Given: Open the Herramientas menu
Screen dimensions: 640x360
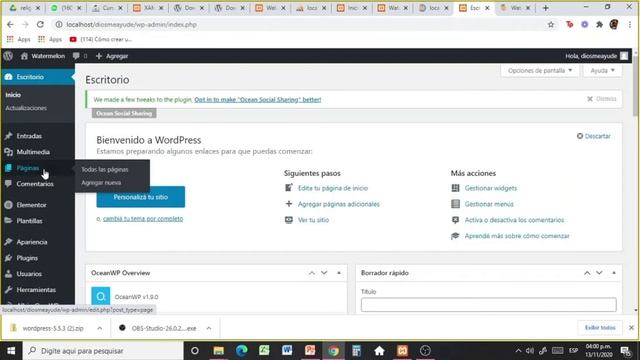Looking at the screenshot, I should tap(37, 290).
